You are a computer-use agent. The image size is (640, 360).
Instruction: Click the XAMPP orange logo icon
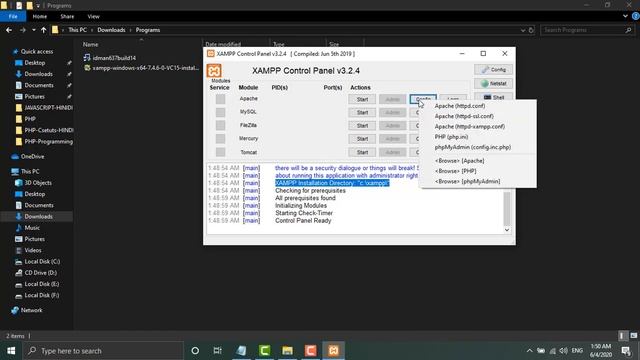214,71
